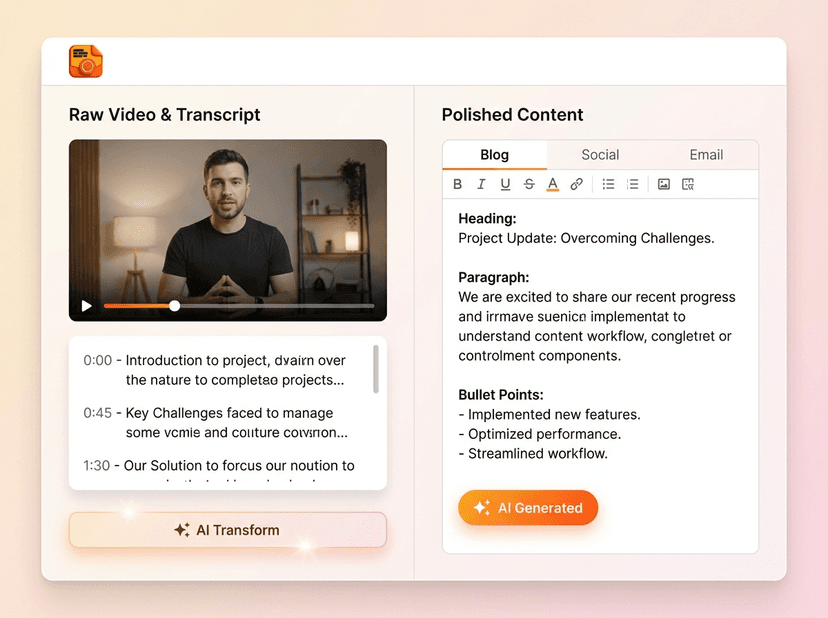Insert a hyperlink
This screenshot has height=618, width=828.
pyautogui.click(x=578, y=184)
